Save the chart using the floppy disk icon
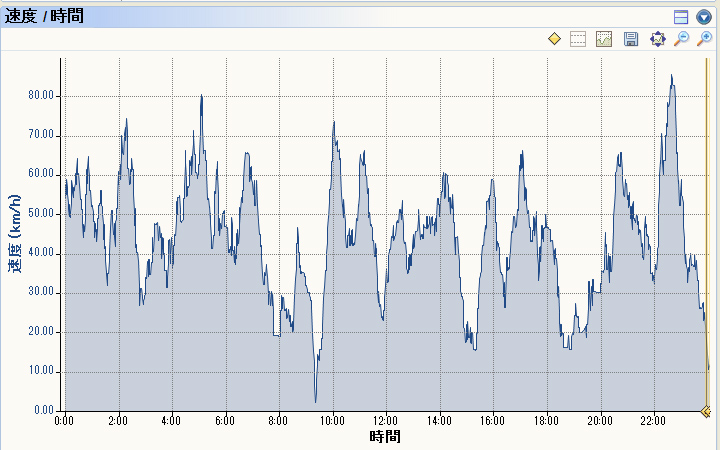The height and width of the screenshot is (450, 720). point(631,39)
